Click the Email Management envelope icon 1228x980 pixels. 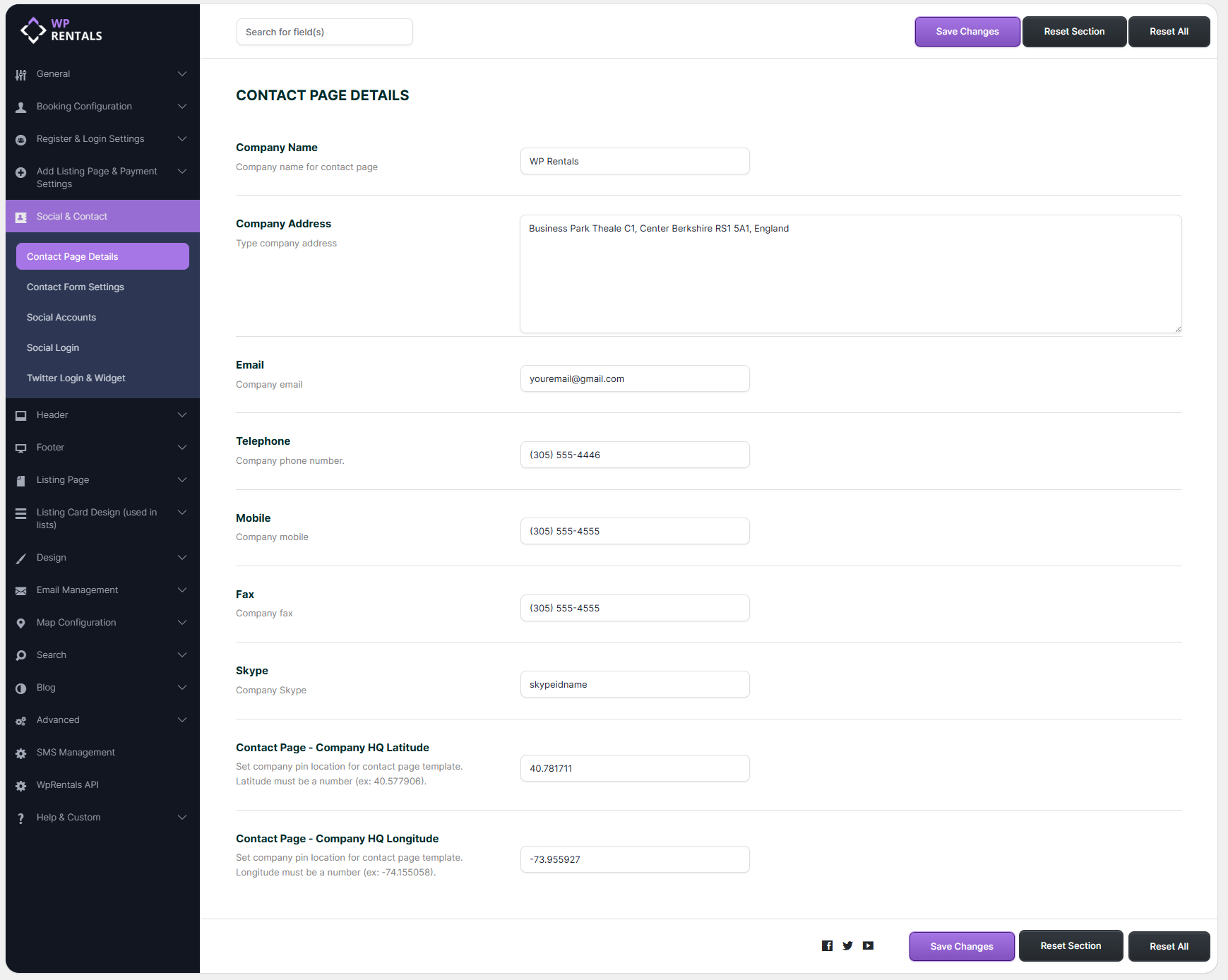(x=21, y=591)
